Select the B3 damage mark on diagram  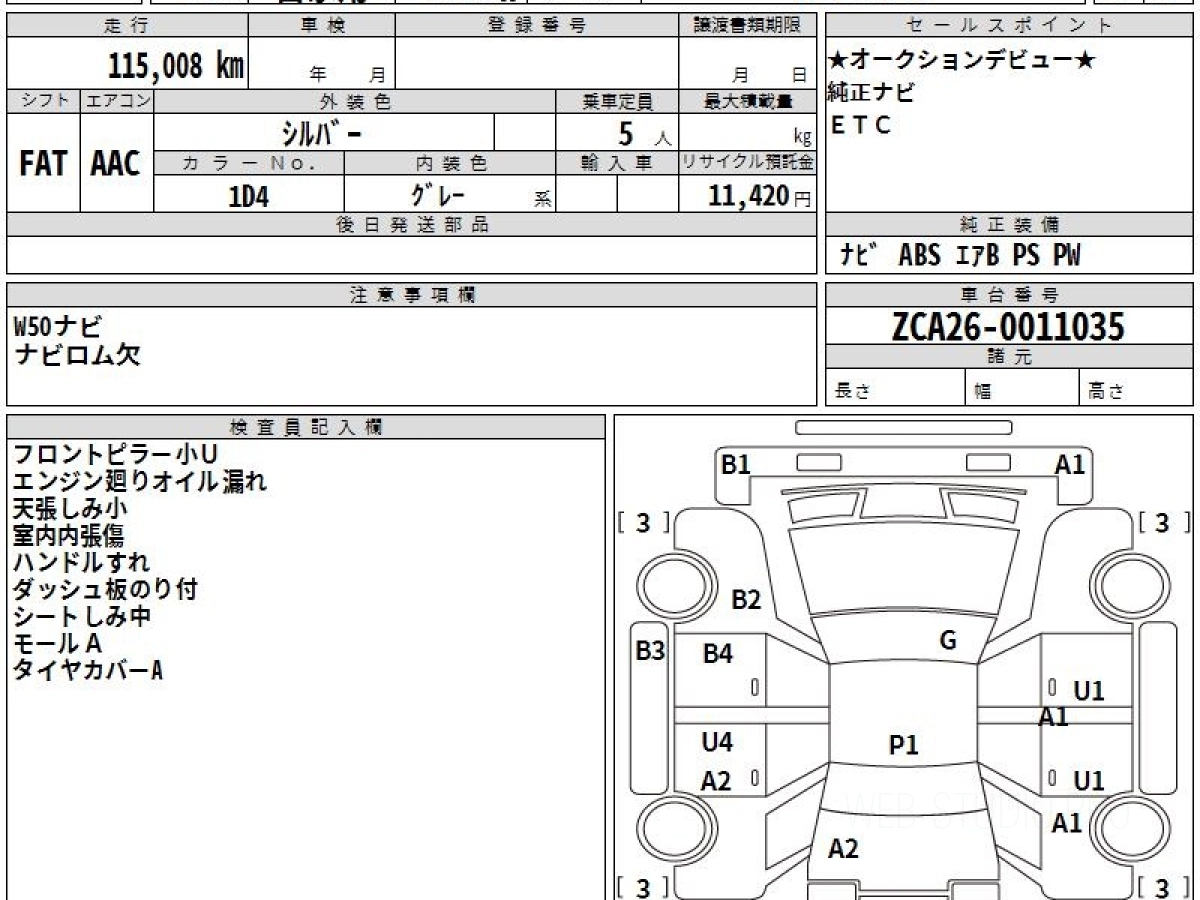pos(651,651)
